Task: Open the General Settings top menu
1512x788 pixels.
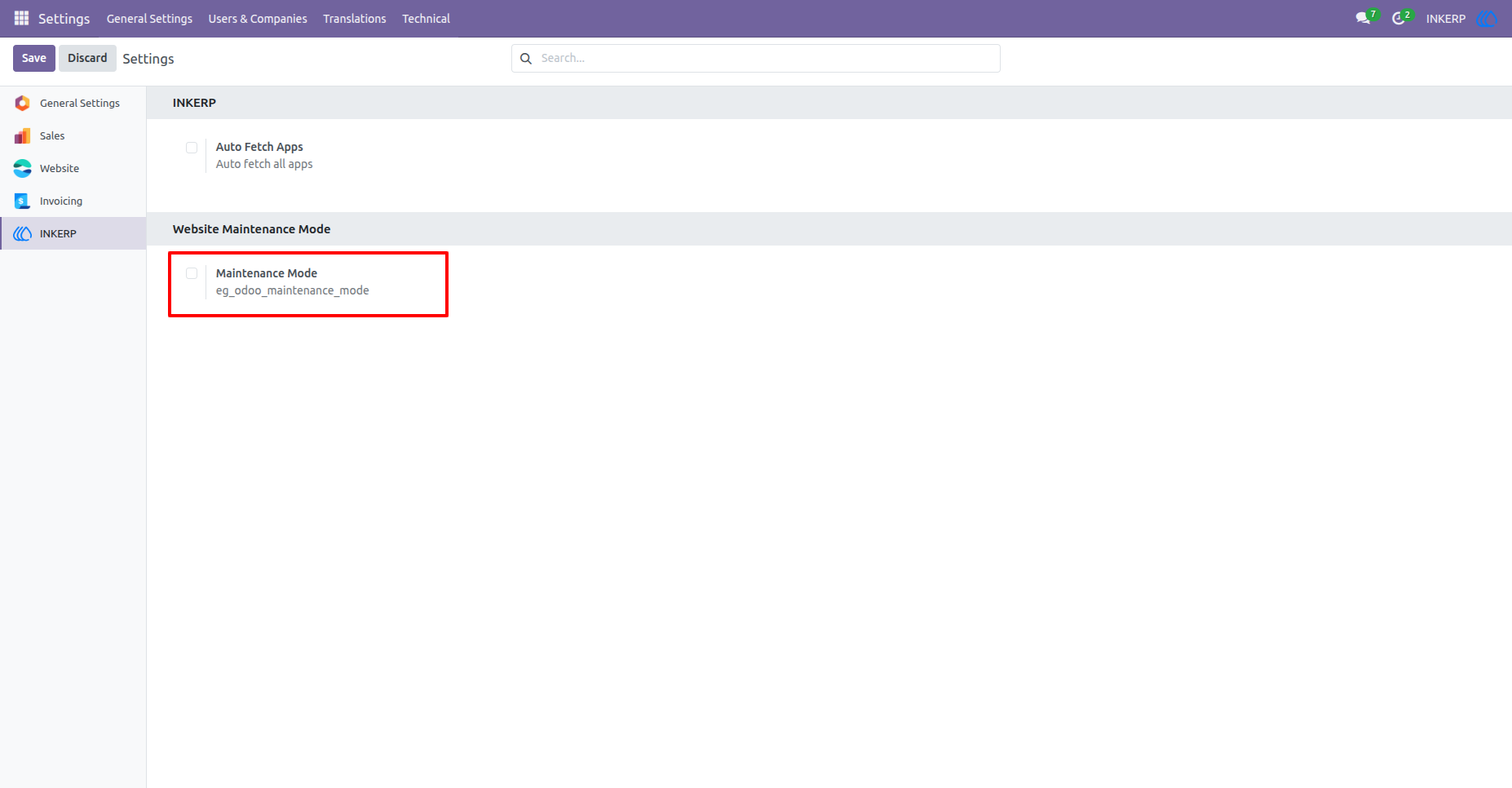Action: point(149,18)
